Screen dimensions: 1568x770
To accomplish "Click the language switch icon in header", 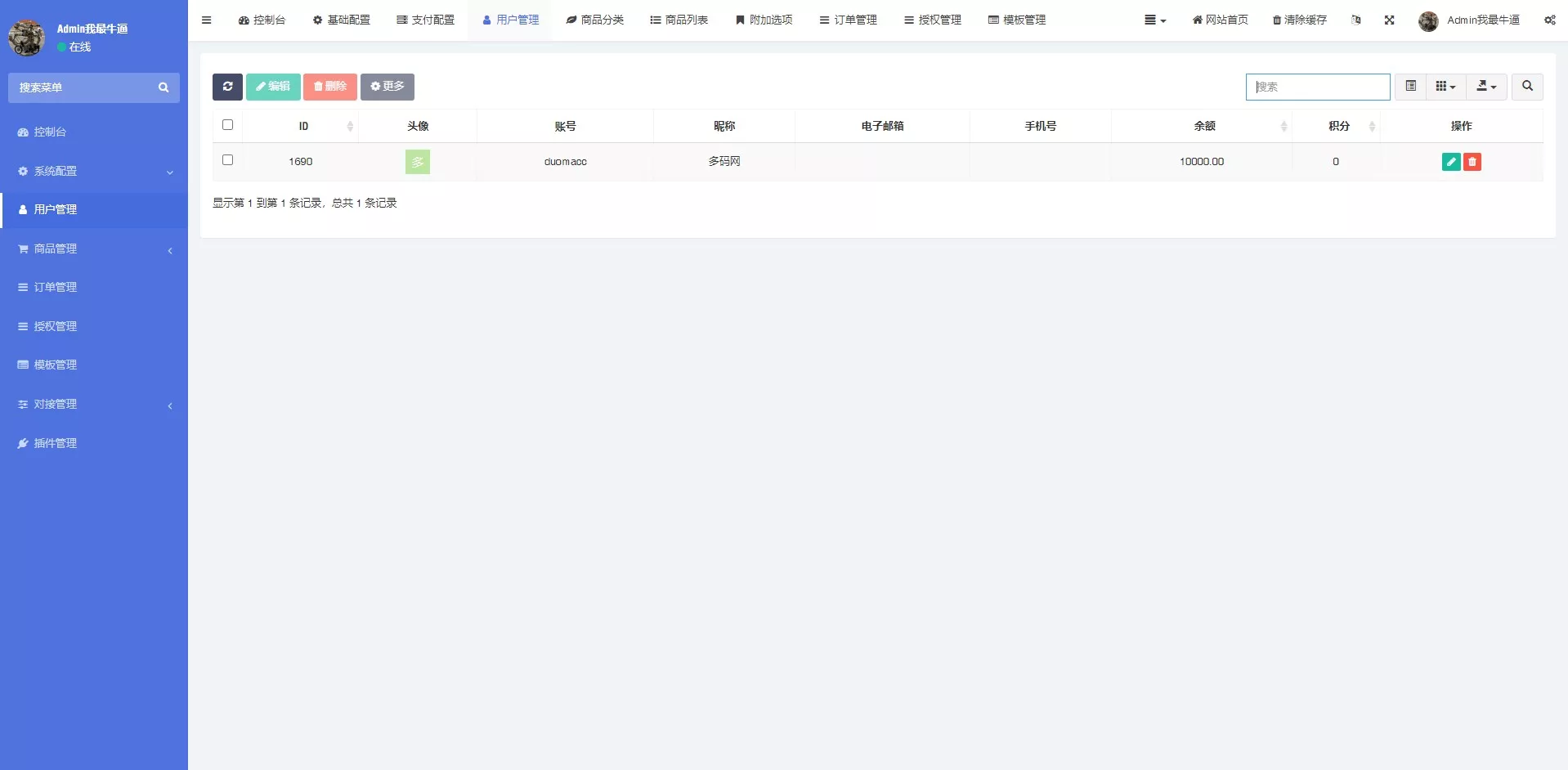I will 1355,20.
